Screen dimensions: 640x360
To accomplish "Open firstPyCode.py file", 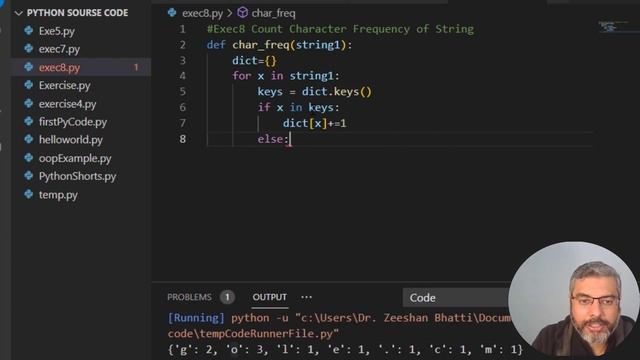I will [x=73, y=122].
